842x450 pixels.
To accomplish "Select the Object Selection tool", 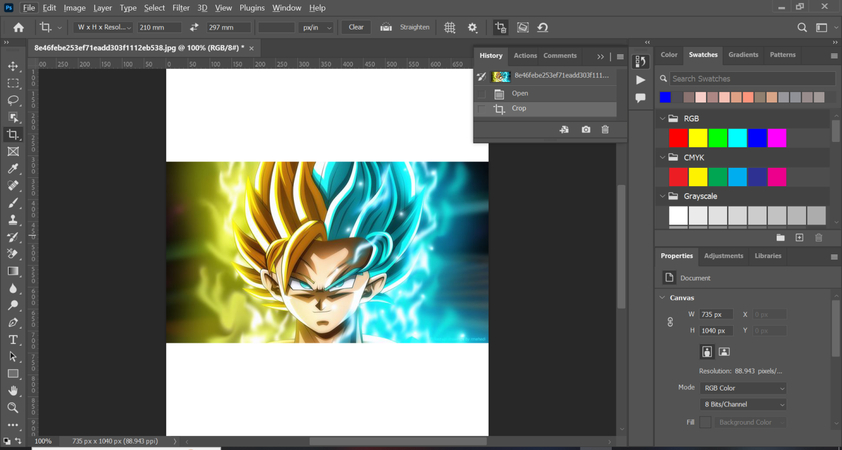I will 13,118.
